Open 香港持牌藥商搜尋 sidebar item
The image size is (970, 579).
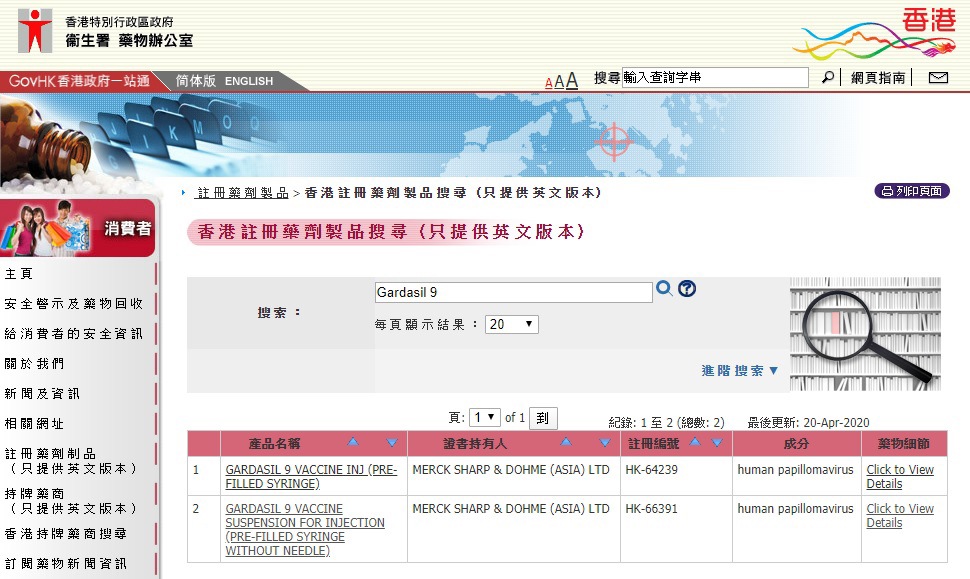[x=66, y=533]
